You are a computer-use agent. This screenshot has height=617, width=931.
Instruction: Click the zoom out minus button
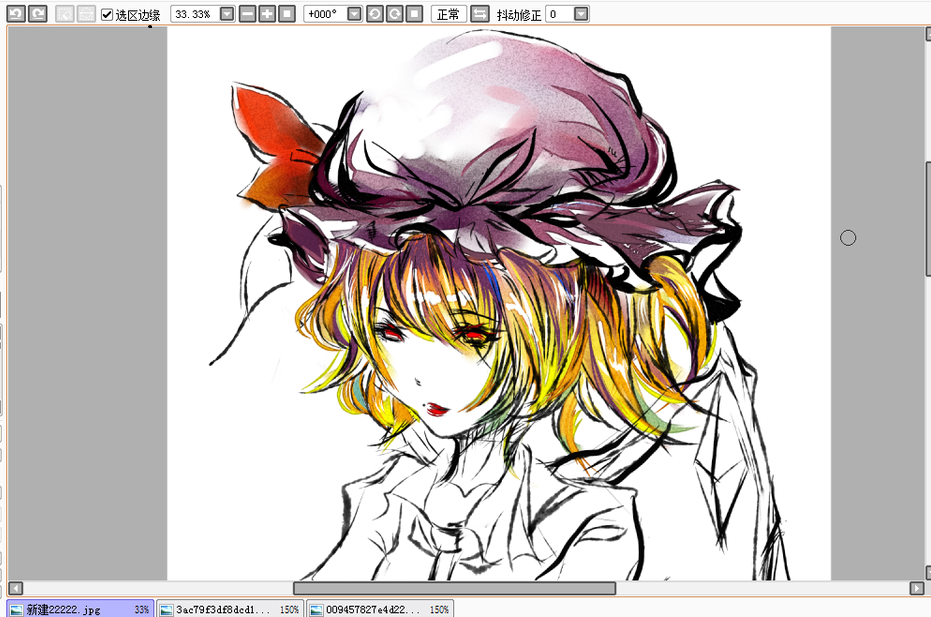coord(248,14)
